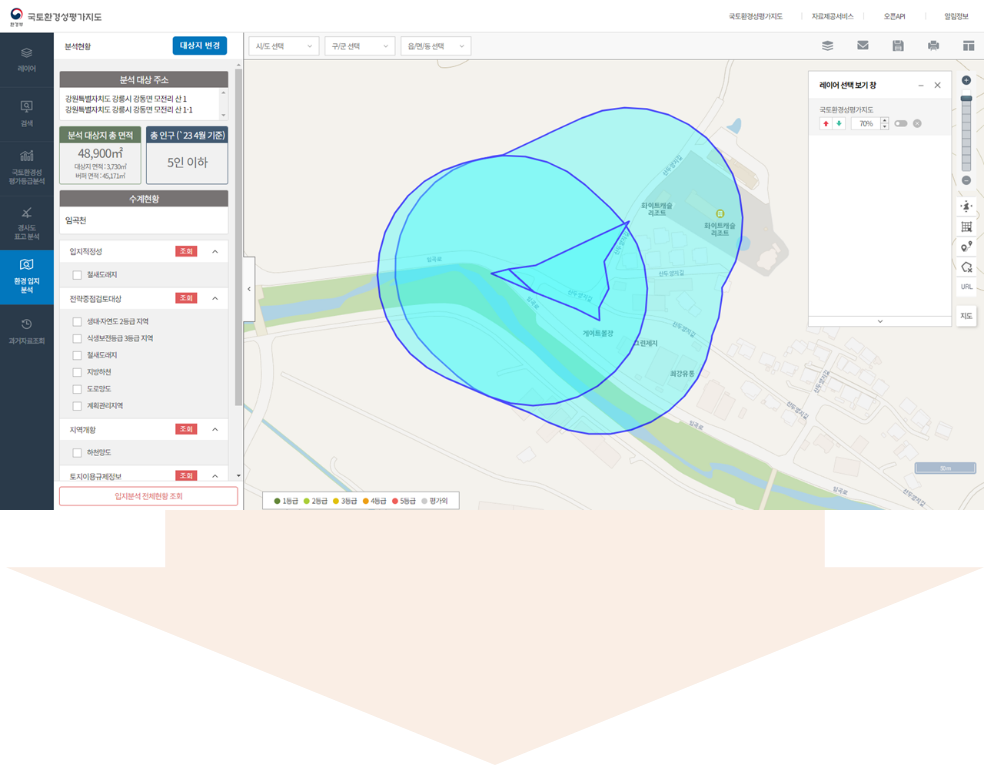
Task: Toggle the 국토환경성평가지도 layer visibility switch
Action: click(901, 124)
